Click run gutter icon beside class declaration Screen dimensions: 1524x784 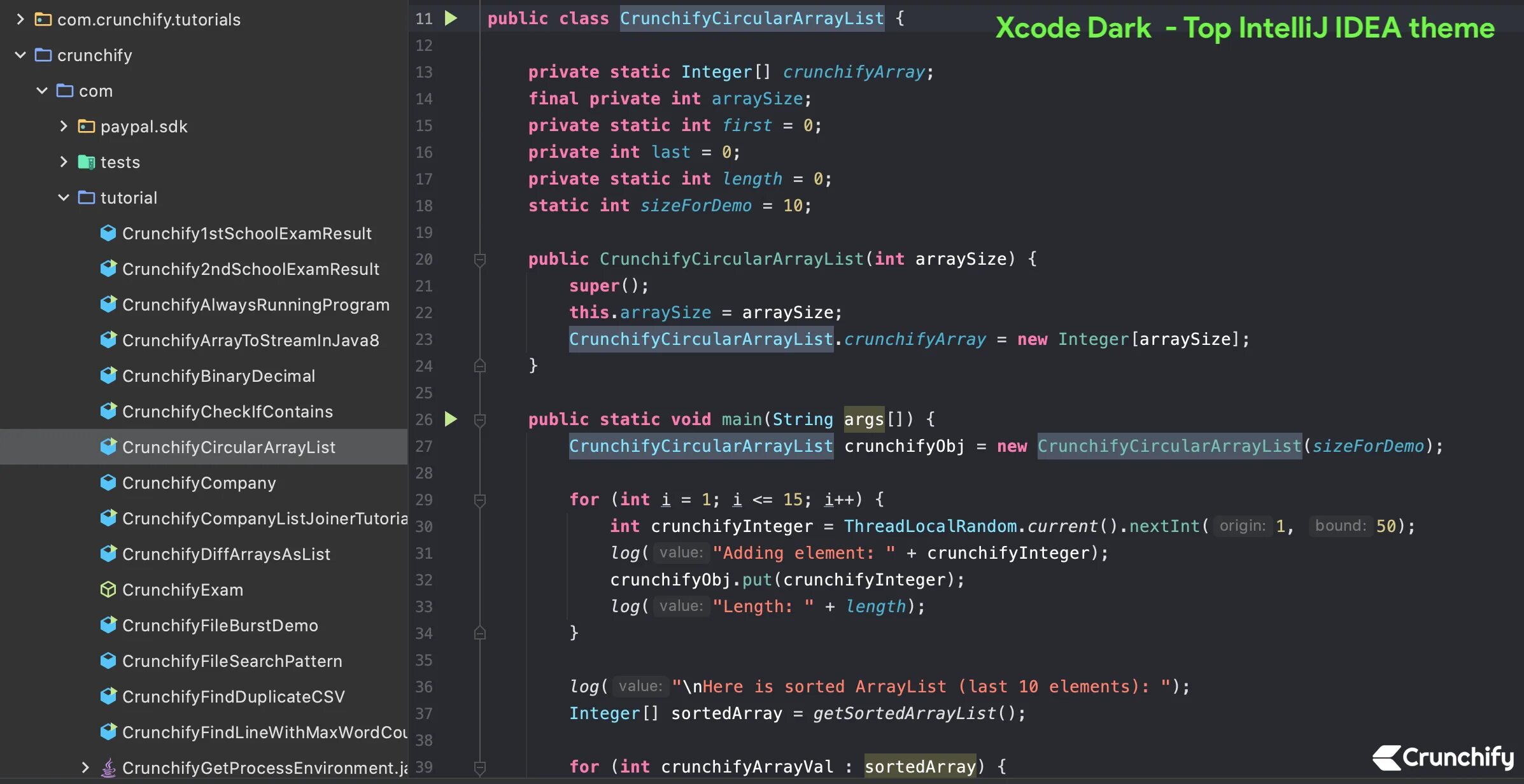point(451,18)
